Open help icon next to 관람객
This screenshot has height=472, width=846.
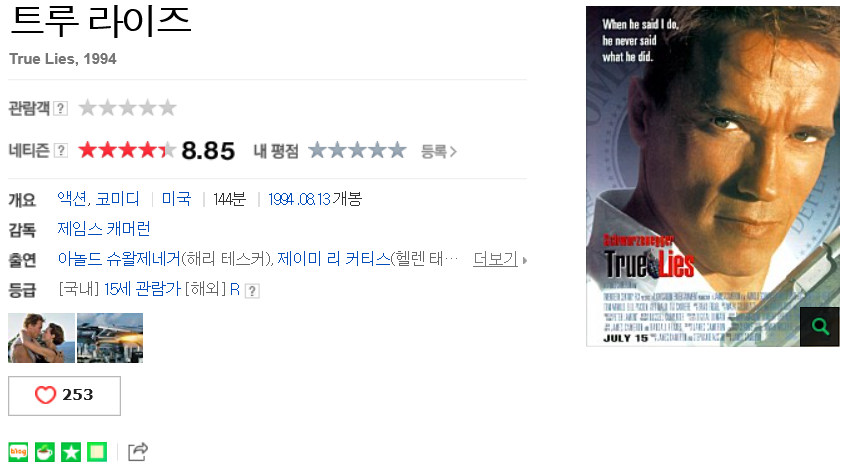[61, 108]
